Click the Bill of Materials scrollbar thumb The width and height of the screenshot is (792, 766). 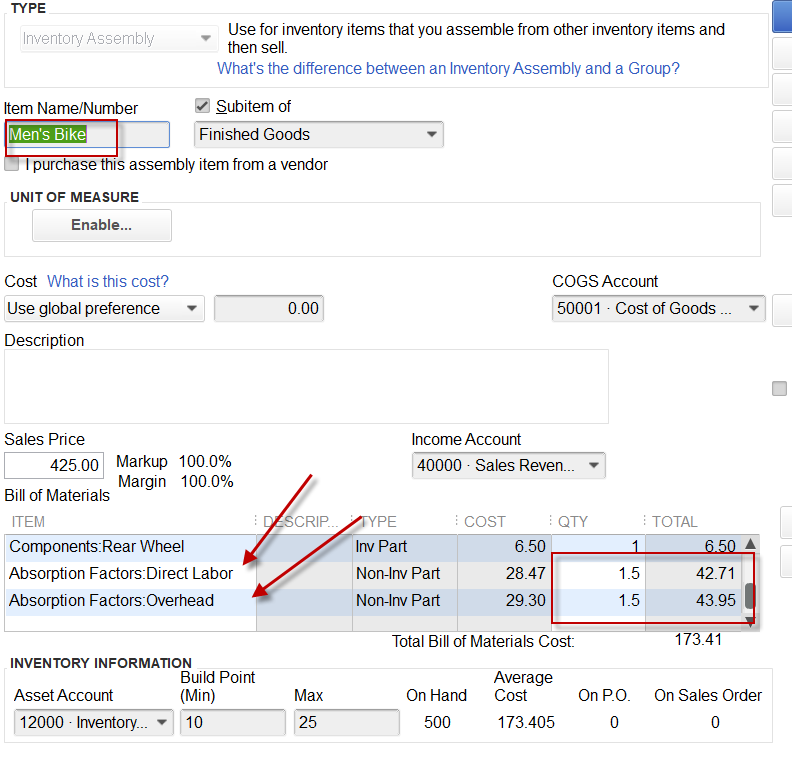(x=751, y=596)
